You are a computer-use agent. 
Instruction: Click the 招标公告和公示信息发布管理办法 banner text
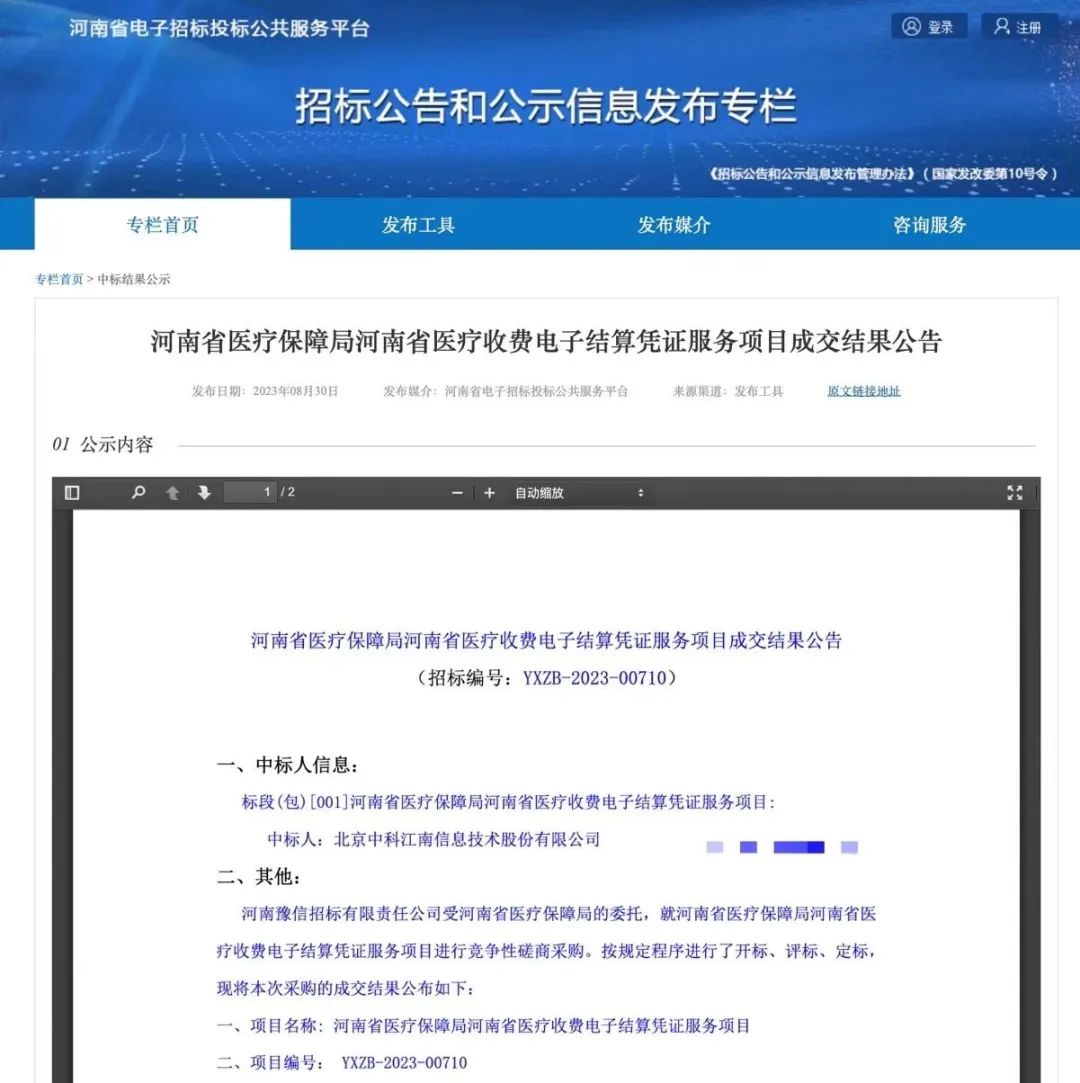pyautogui.click(x=883, y=173)
